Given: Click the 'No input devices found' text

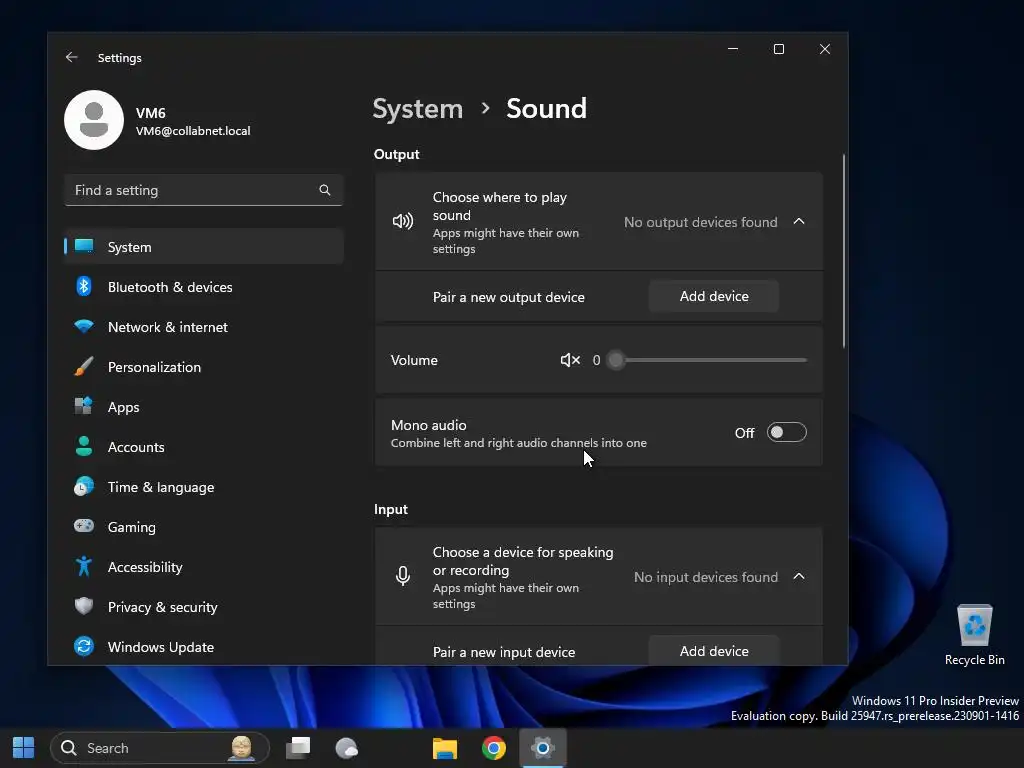Looking at the screenshot, I should click(x=705, y=577).
